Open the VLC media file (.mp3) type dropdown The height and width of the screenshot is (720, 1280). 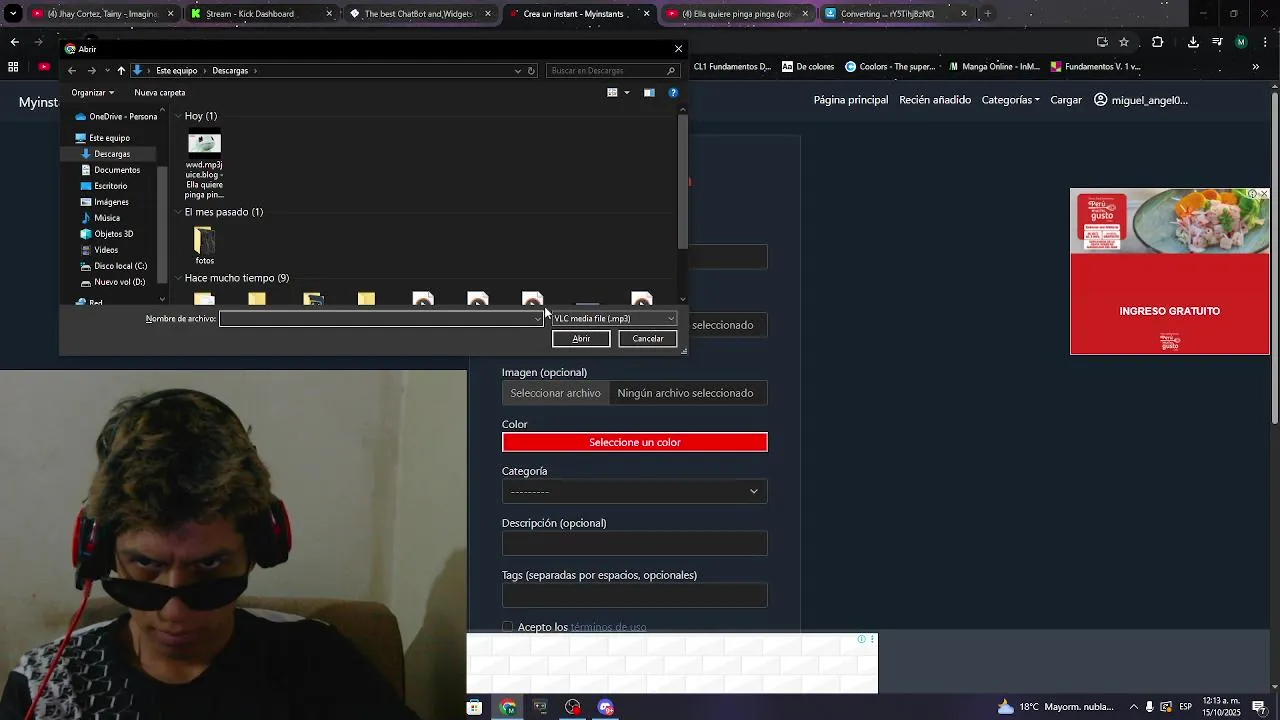(x=614, y=319)
